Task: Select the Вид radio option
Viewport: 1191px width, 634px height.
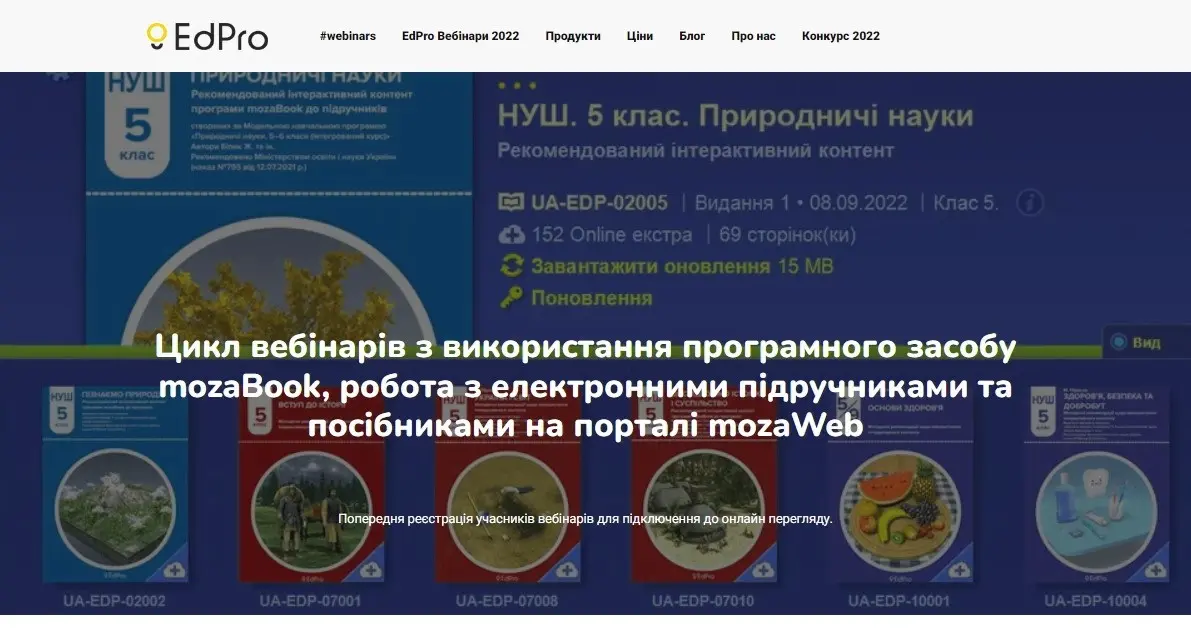Action: 1118,342
